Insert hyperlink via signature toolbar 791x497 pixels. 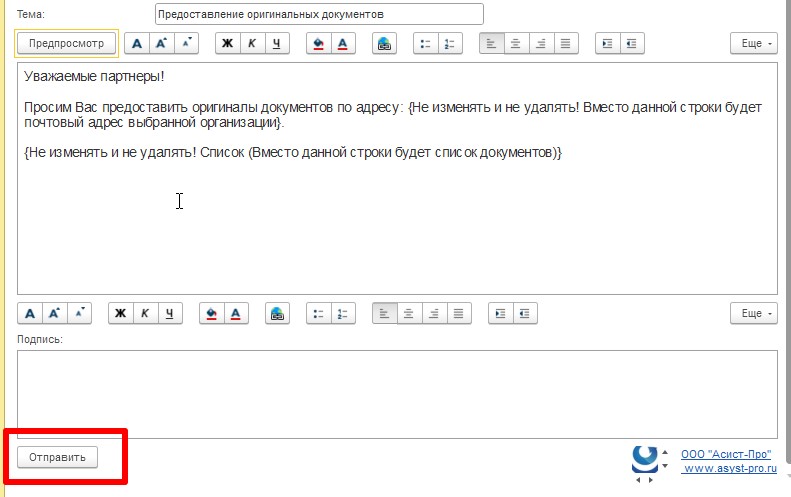tap(277, 313)
